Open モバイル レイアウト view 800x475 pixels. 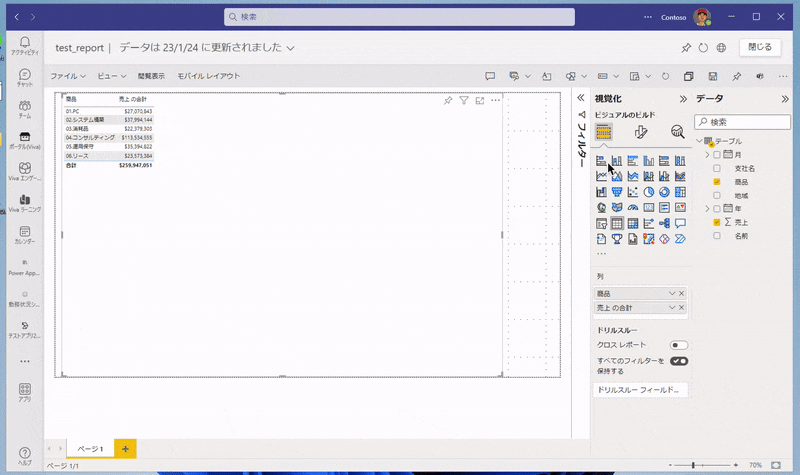tap(208, 76)
